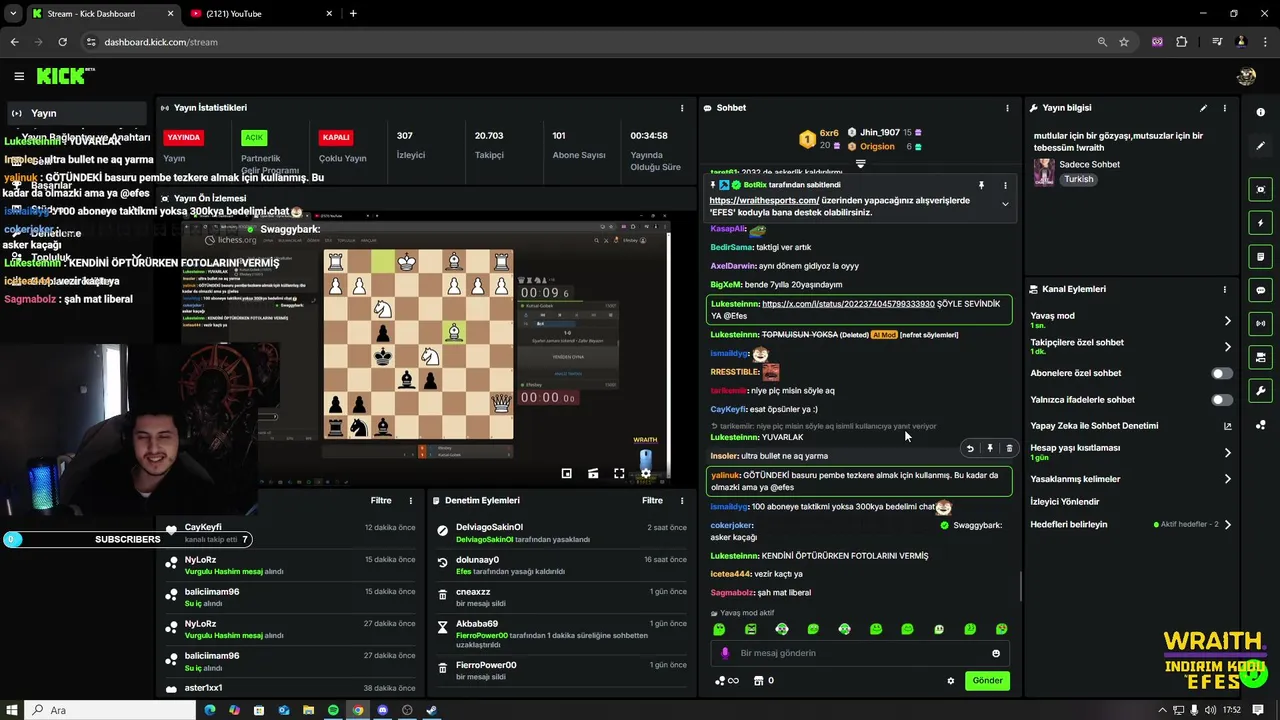Collapse the pinned message chevron
This screenshot has height=720, width=1280.
pos(1005,204)
